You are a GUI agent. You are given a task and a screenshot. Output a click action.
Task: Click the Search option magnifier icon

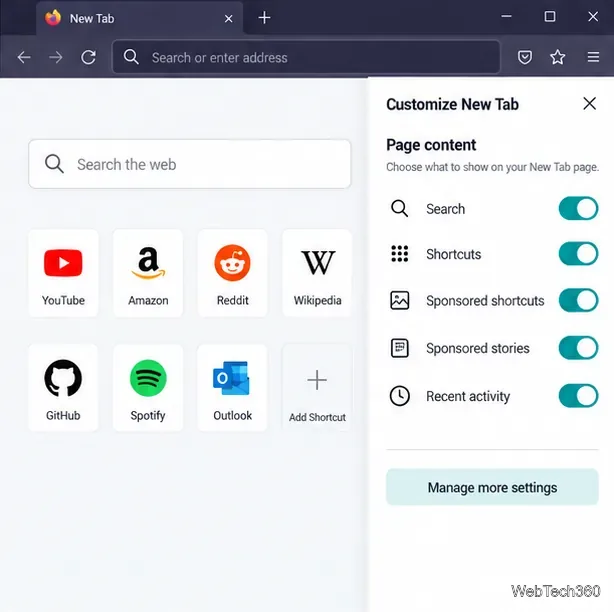tap(399, 208)
